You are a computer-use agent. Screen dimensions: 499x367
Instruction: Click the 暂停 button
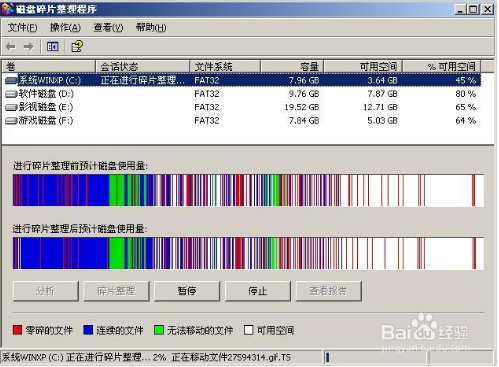click(x=187, y=291)
